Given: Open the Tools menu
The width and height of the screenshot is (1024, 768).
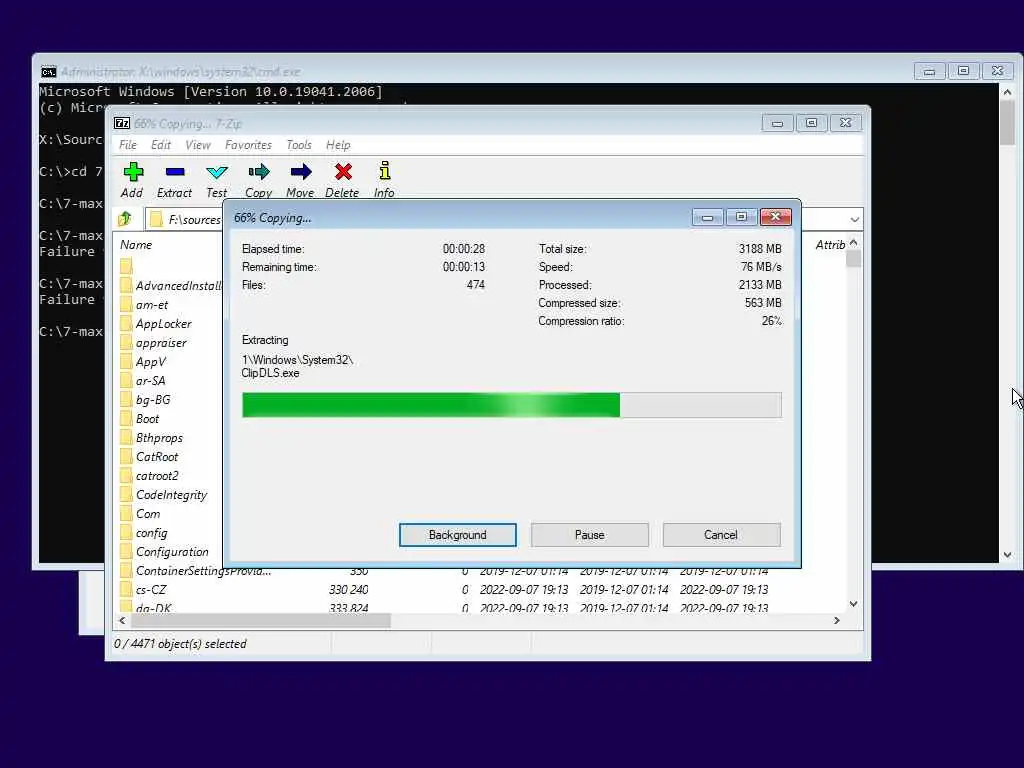Looking at the screenshot, I should tap(299, 145).
